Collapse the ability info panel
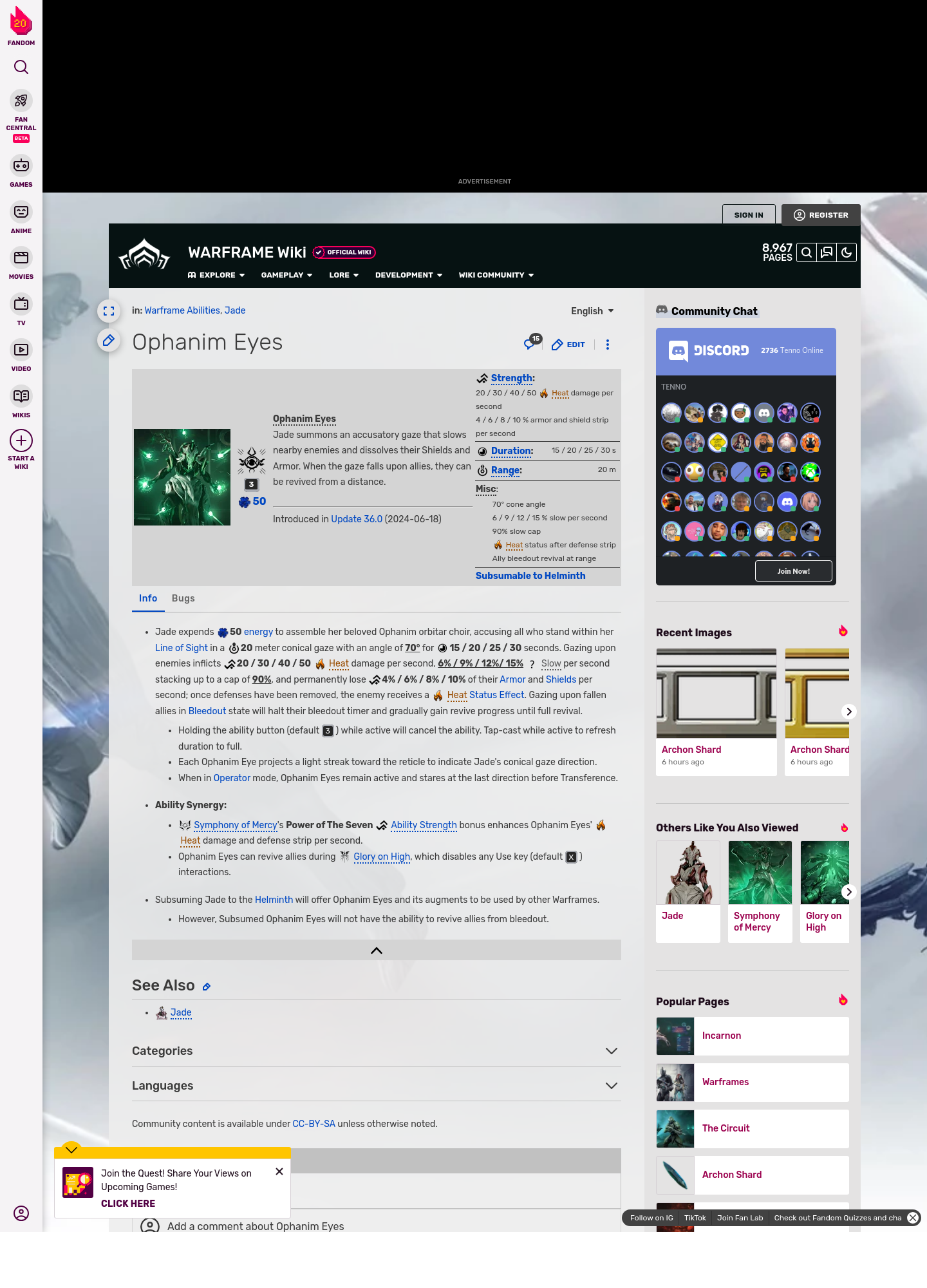Screen dimensions: 927x1288 point(377,951)
